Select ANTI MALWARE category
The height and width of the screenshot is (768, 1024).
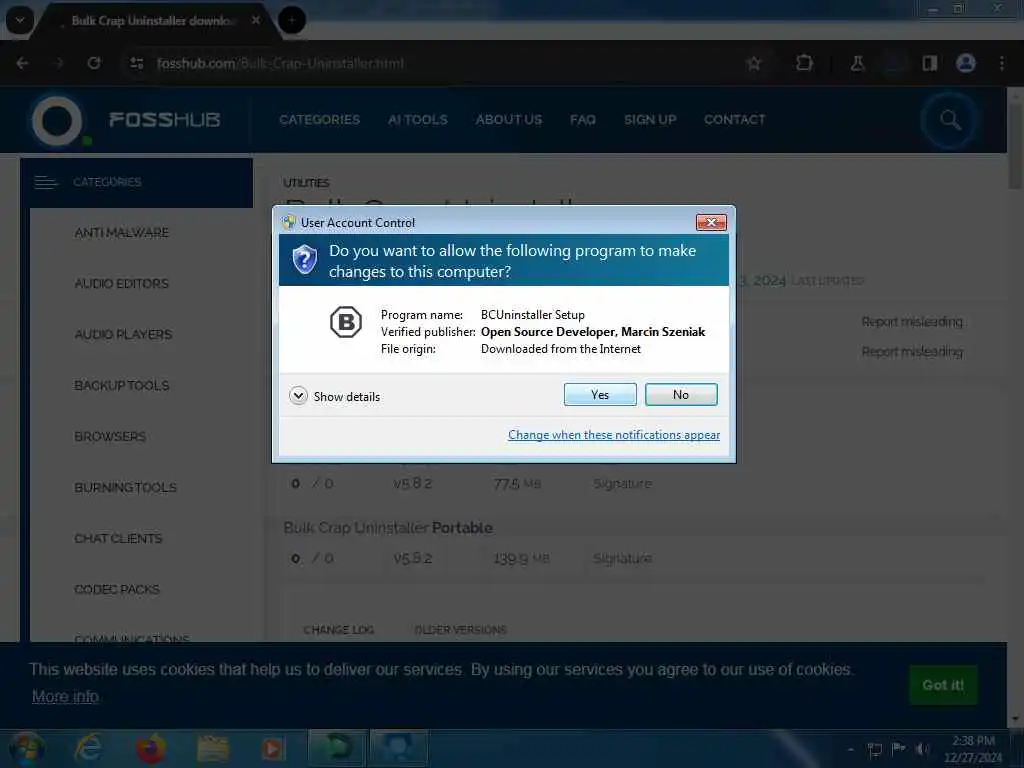(x=121, y=232)
